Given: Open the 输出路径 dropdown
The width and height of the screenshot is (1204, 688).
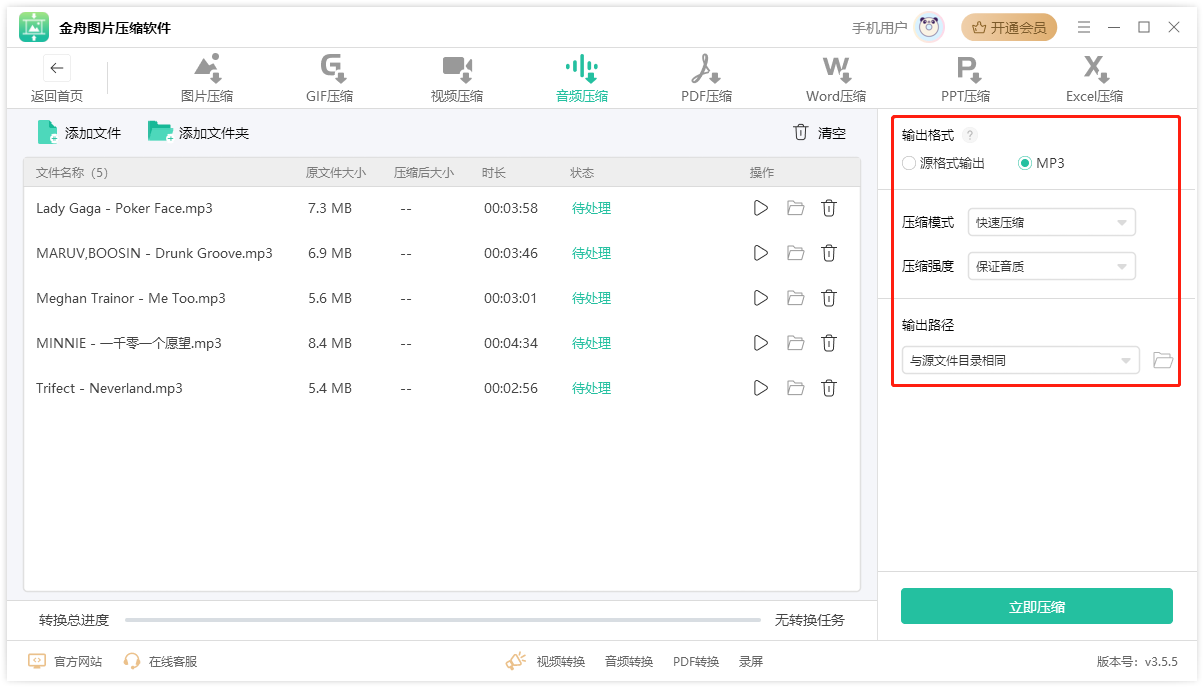Looking at the screenshot, I should [1020, 360].
